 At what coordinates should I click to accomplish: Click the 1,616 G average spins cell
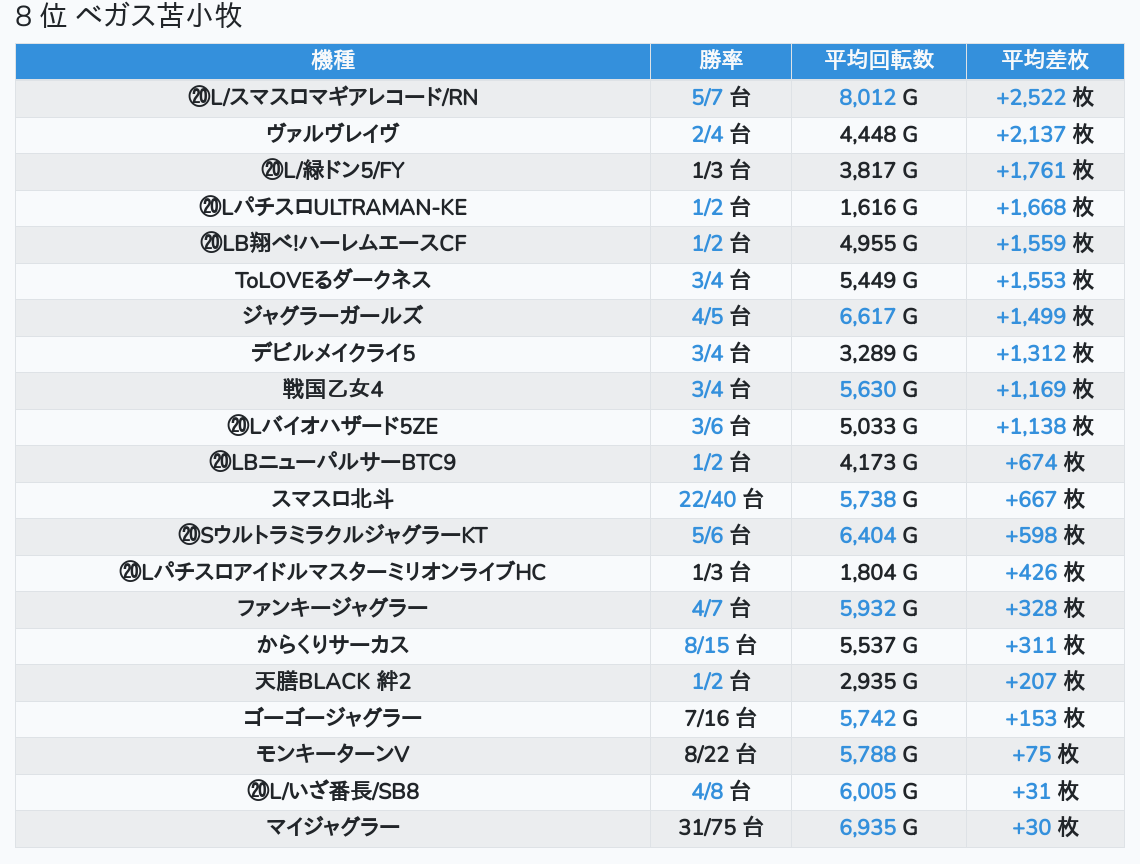tap(878, 207)
